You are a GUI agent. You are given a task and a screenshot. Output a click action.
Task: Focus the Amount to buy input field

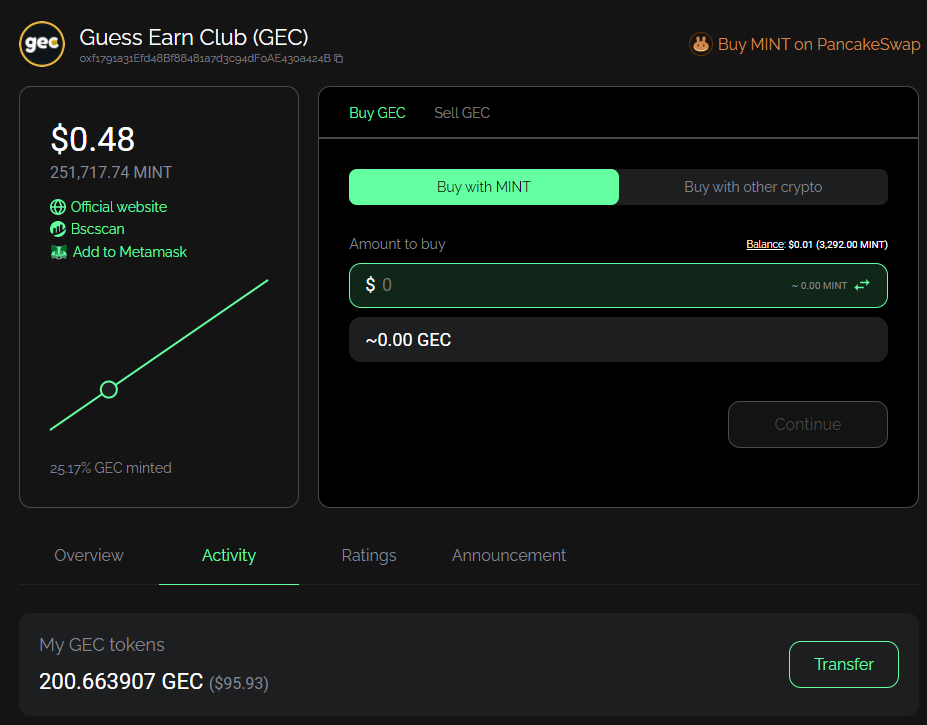[618, 286]
